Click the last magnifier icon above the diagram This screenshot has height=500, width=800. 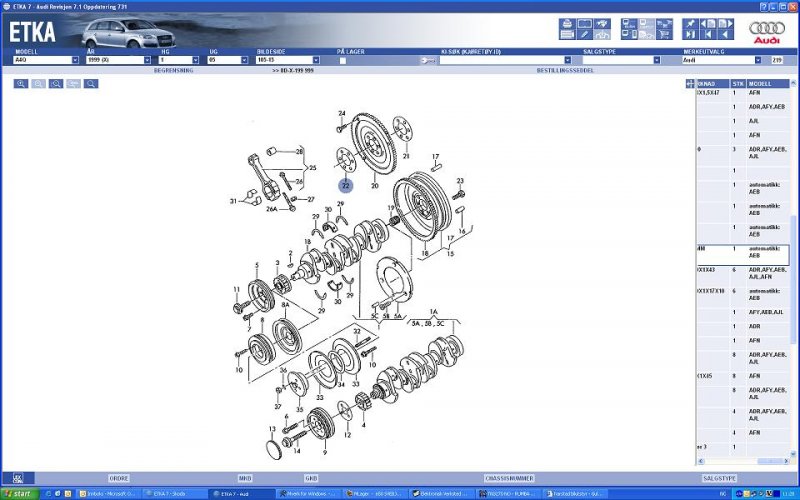[91, 84]
